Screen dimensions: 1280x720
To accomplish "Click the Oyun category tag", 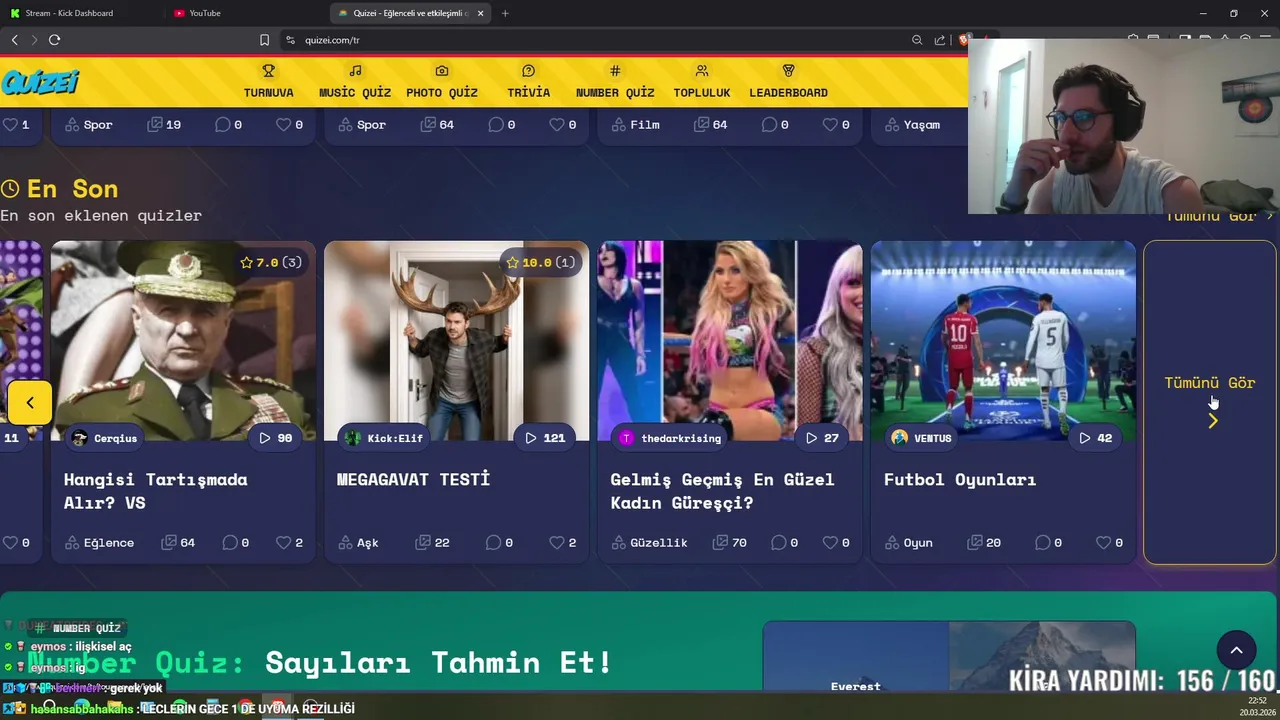I will tap(908, 542).
